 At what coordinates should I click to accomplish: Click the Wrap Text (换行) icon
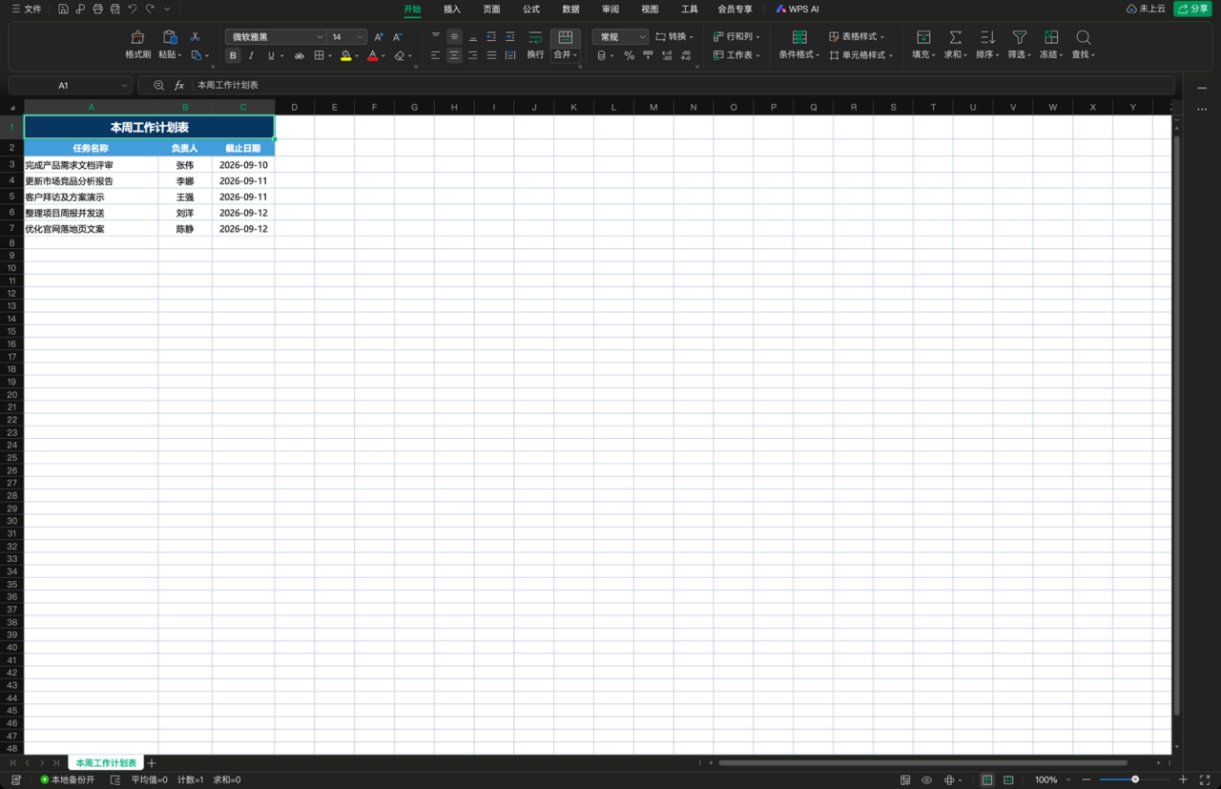pos(535,38)
